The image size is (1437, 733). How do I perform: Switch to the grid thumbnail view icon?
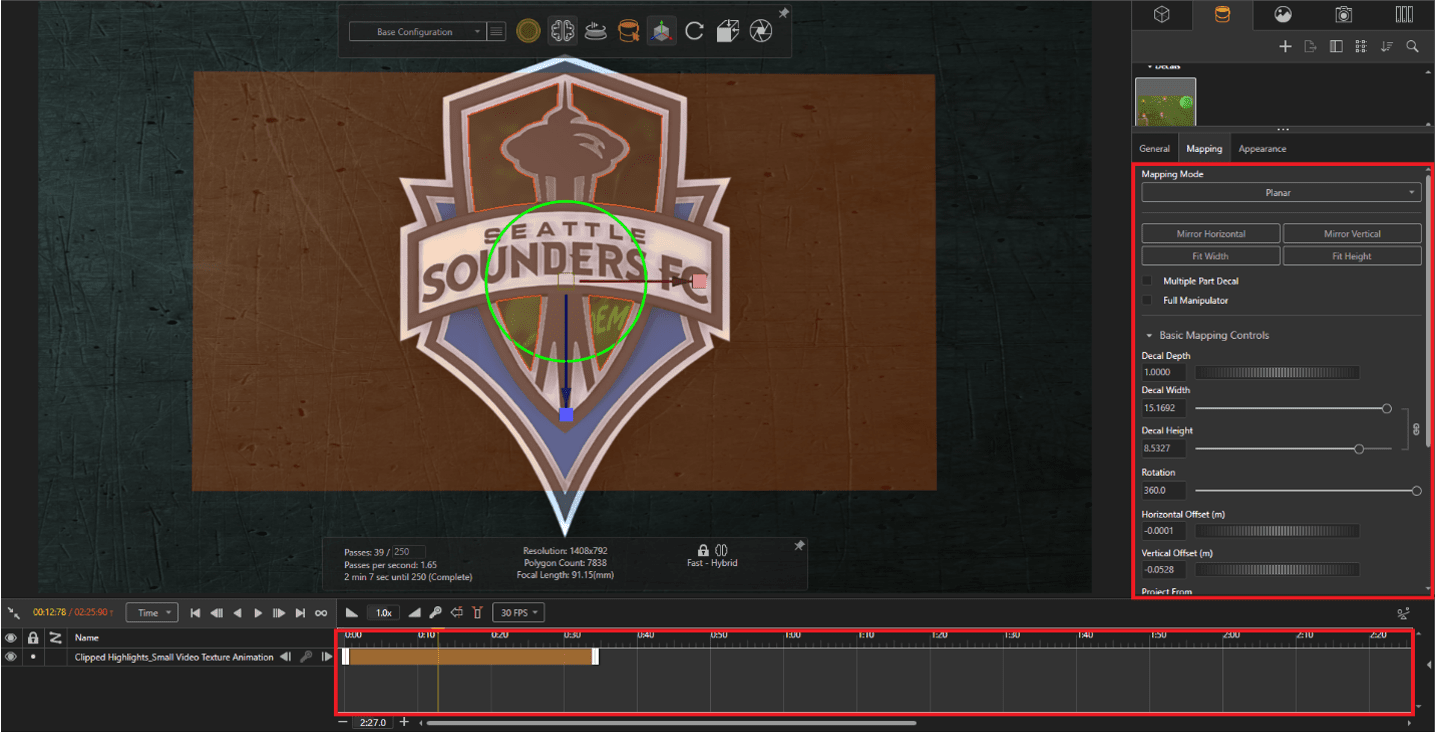click(1361, 46)
